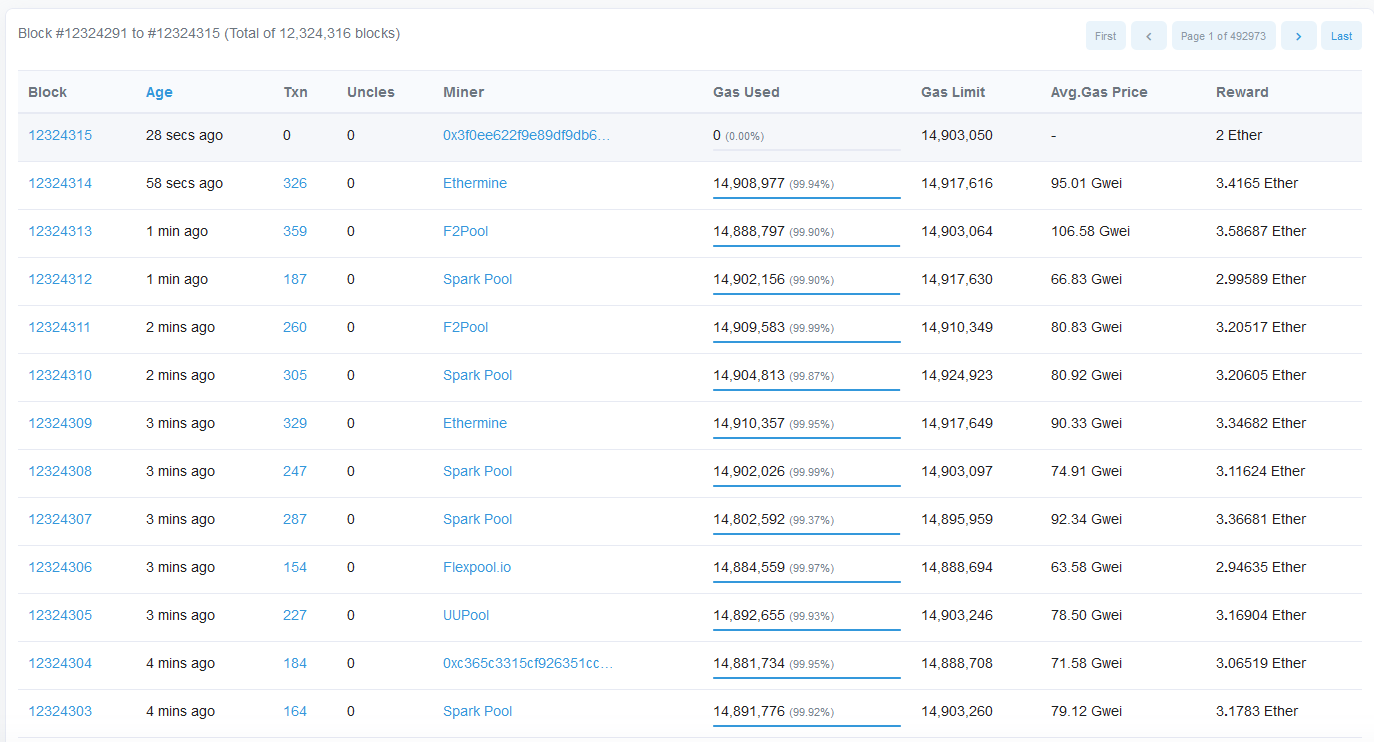
Task: Open miner address 0x3f0ee622f9e89df9db6
Action: coord(526,135)
